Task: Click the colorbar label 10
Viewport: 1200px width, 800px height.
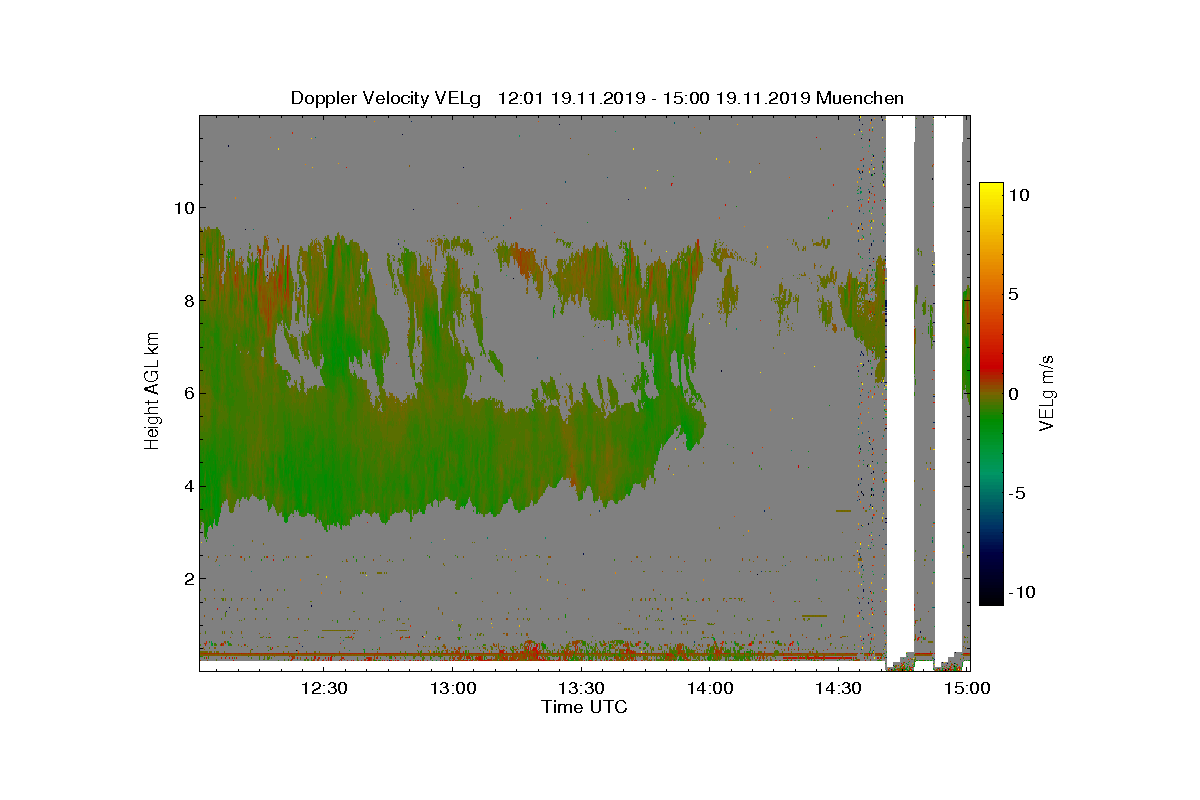Action: tap(1019, 196)
